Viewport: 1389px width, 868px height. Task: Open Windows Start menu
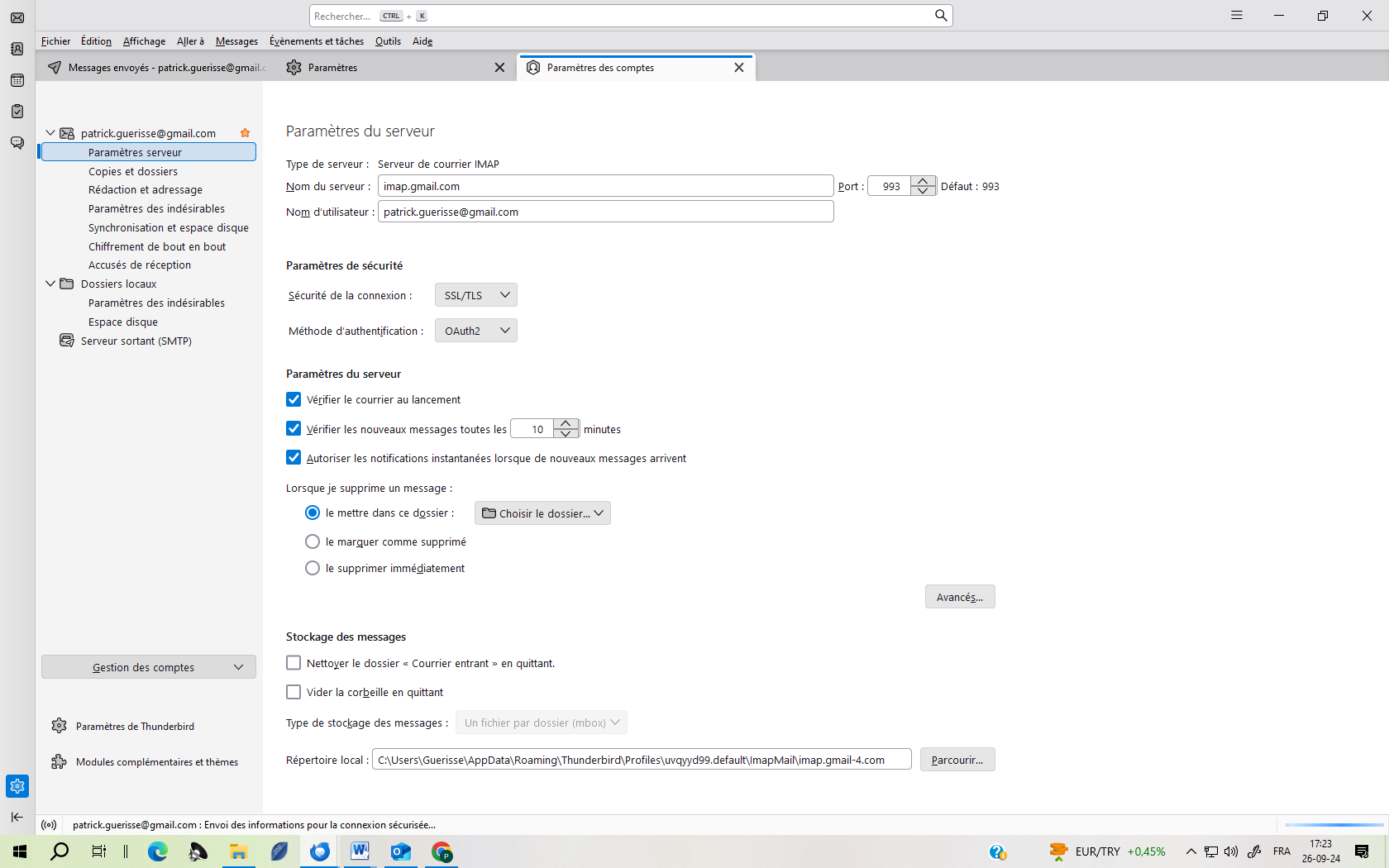click(20, 851)
